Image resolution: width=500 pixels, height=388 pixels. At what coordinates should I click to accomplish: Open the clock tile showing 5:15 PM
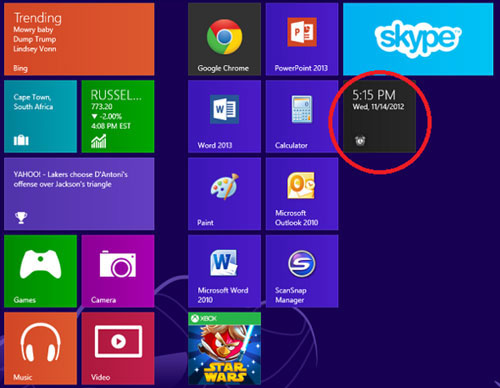[x=379, y=116]
